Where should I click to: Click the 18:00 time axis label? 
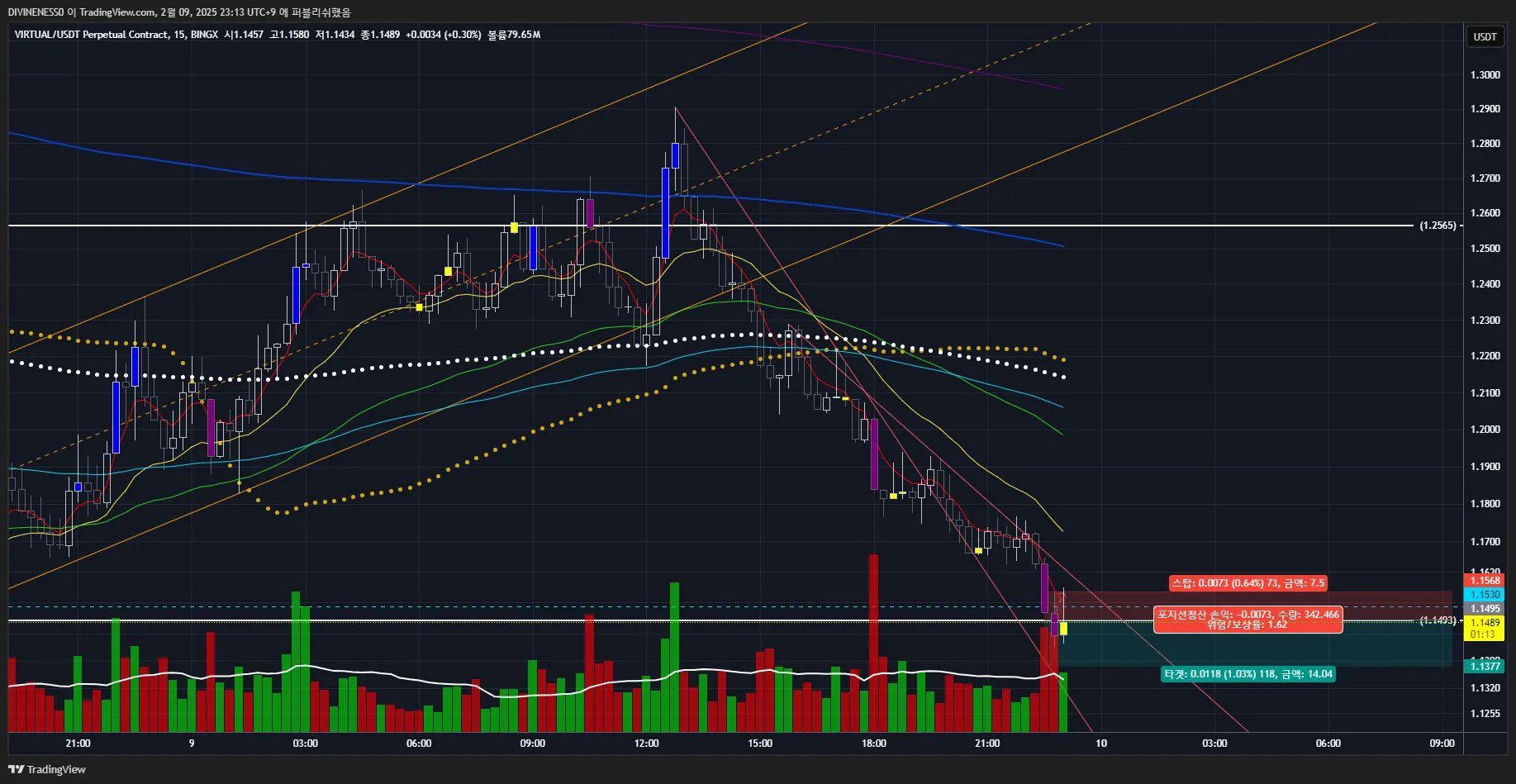tap(874, 744)
